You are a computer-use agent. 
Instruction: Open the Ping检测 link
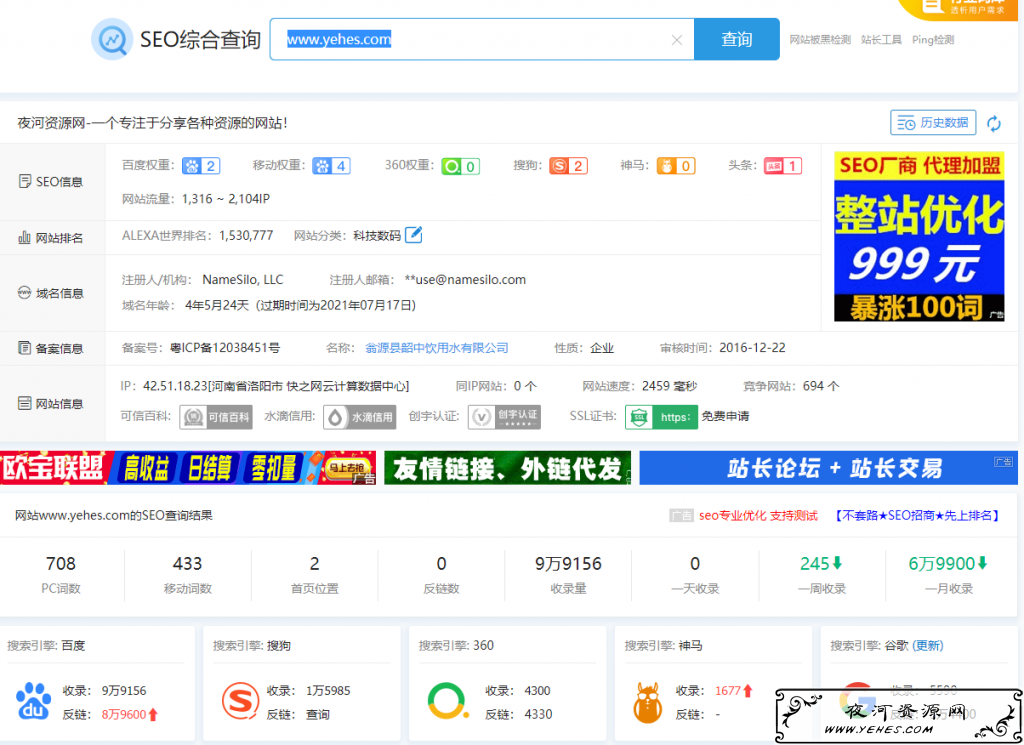coord(933,40)
